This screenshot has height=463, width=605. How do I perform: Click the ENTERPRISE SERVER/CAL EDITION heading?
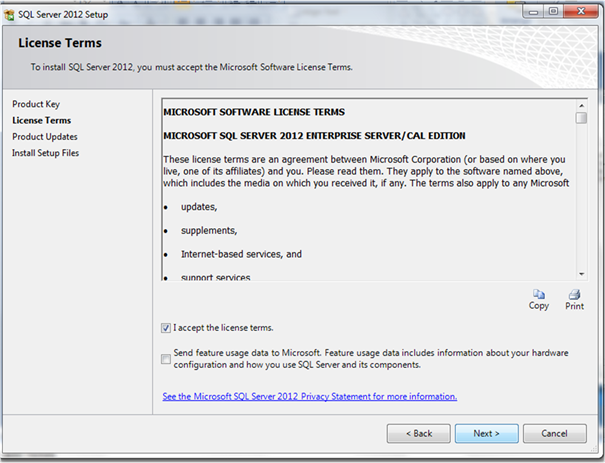(x=314, y=136)
